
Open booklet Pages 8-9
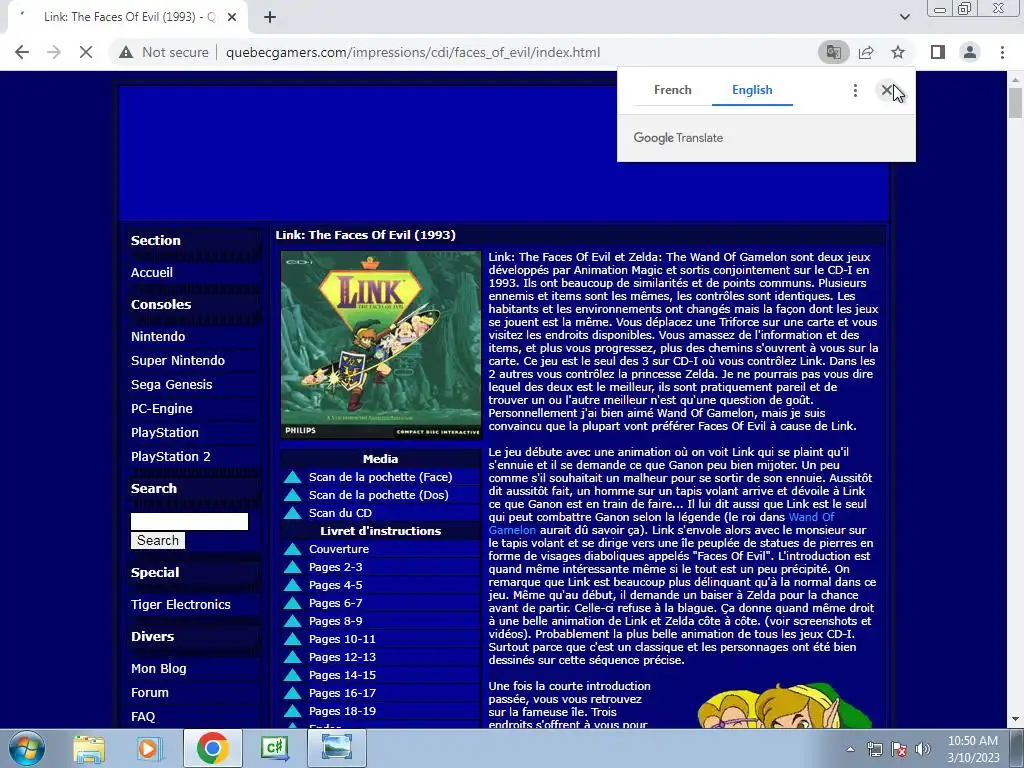click(336, 621)
